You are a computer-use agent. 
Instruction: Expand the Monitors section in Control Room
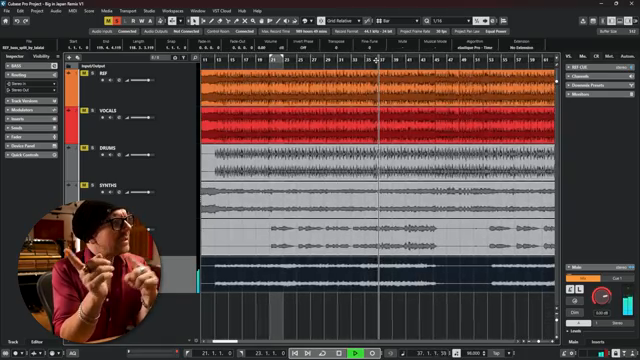600,94
